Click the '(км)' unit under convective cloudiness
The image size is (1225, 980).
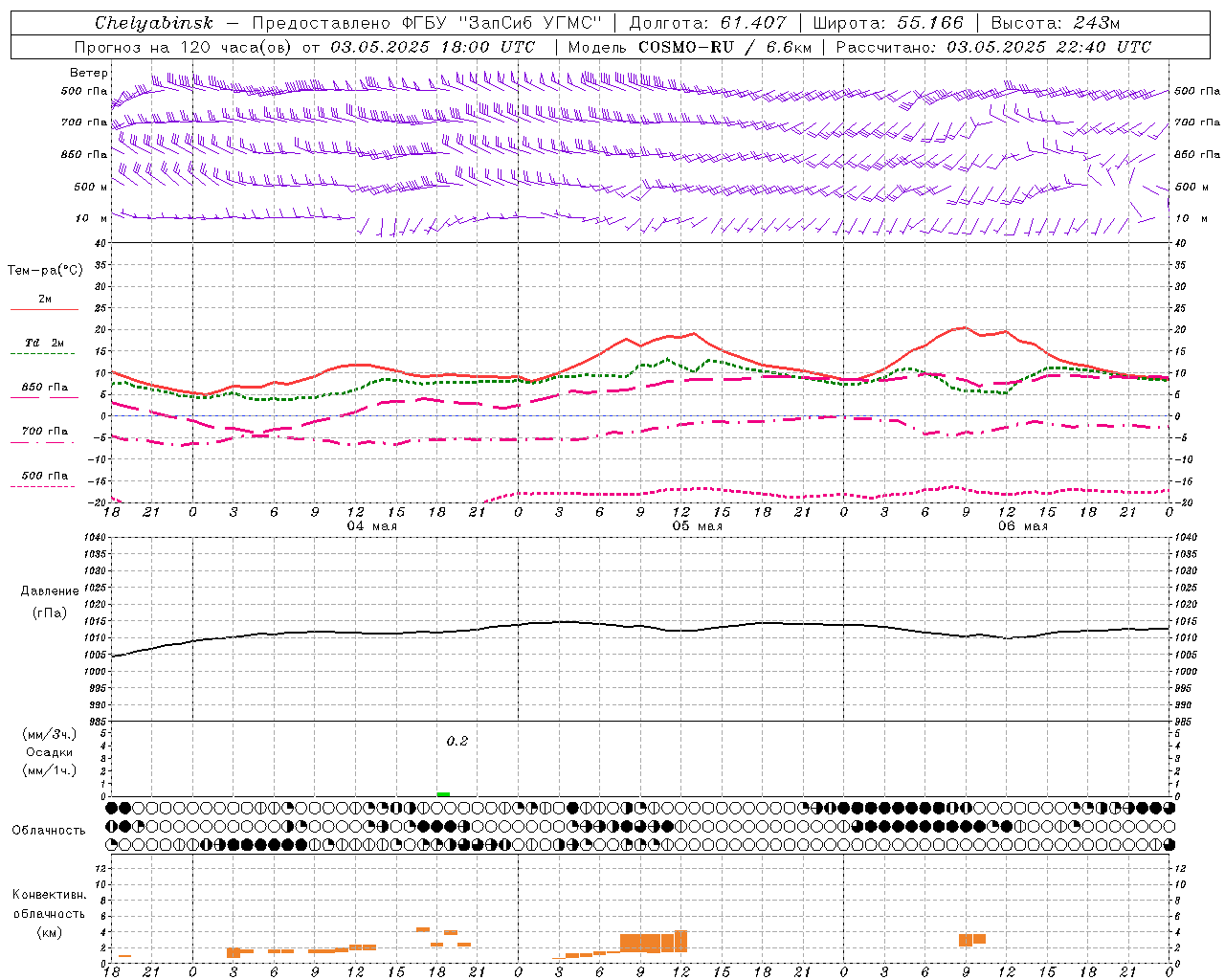[x=49, y=932]
